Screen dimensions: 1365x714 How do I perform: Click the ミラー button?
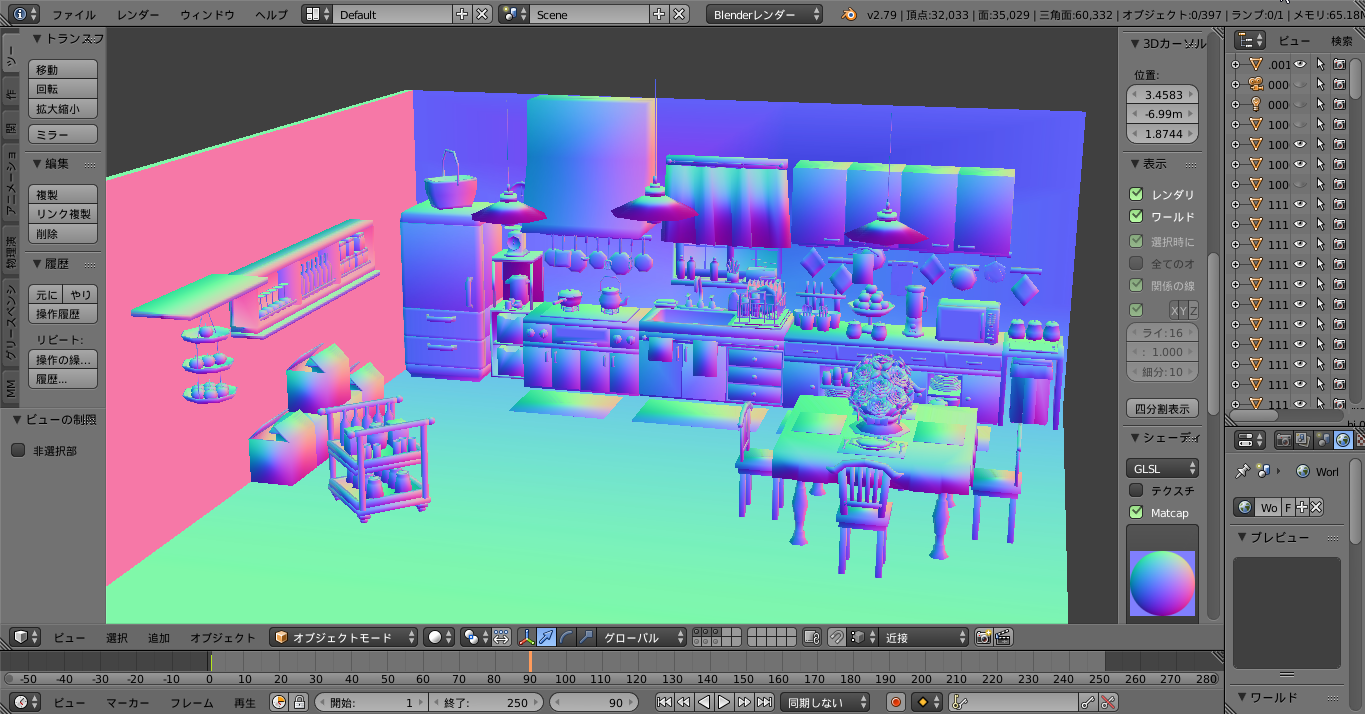[63, 134]
